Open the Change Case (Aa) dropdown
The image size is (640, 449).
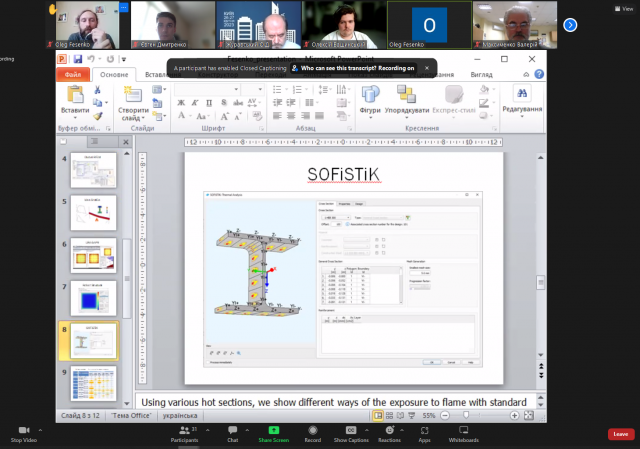(x=202, y=116)
